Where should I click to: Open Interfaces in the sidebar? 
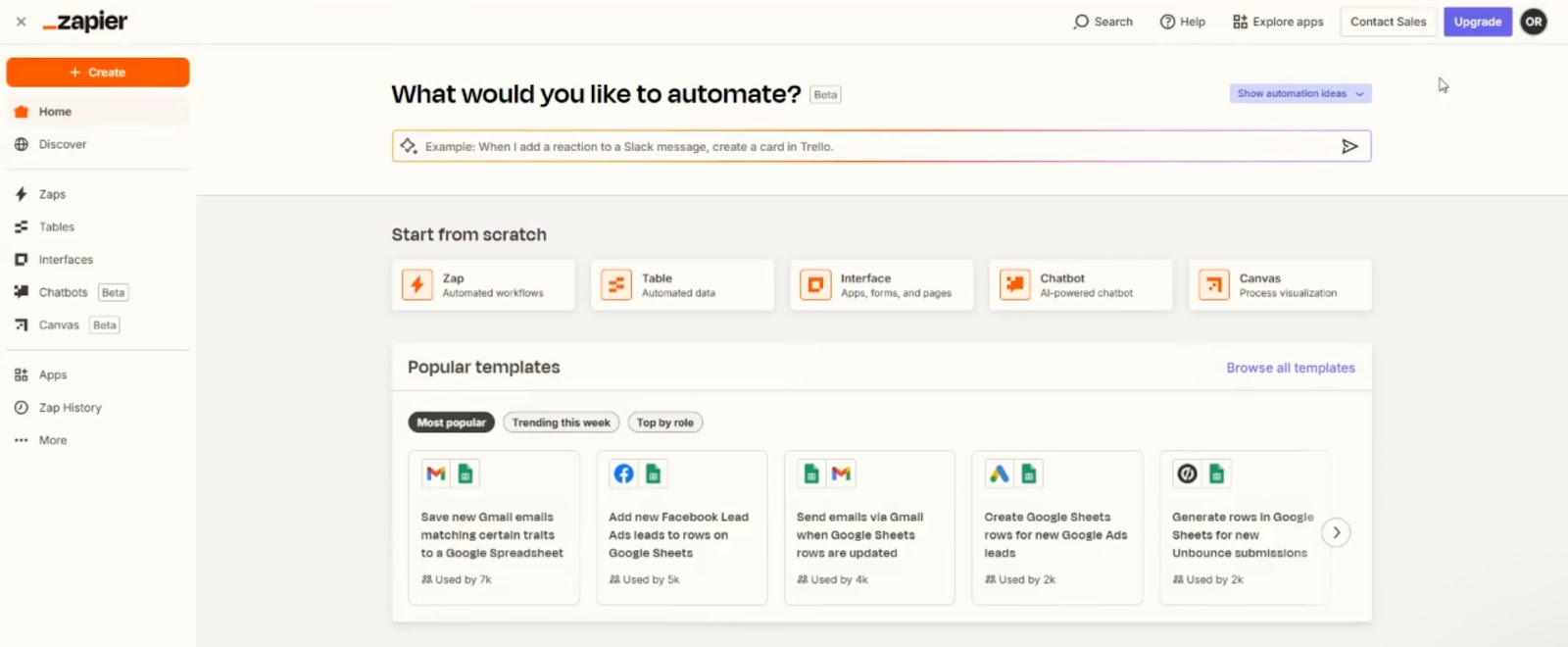click(98, 260)
